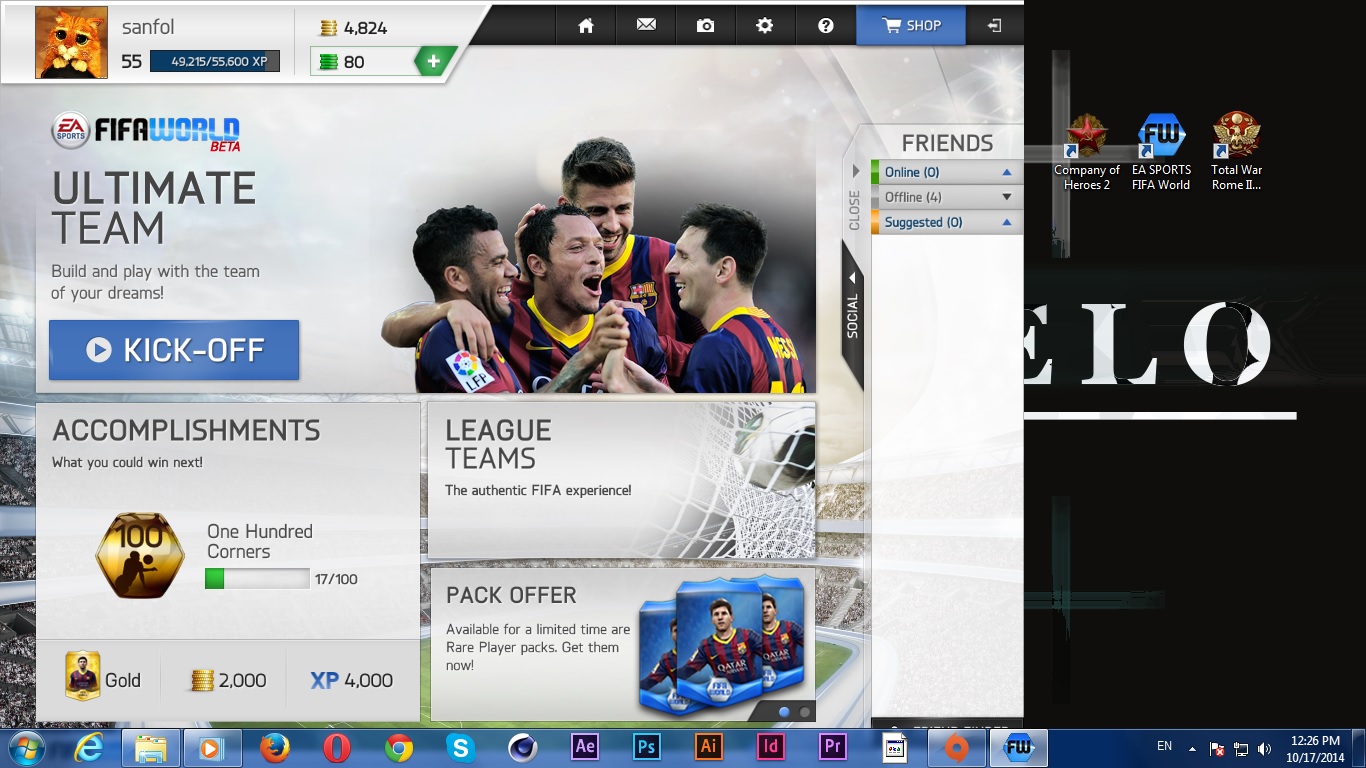Open the messages envelope icon
This screenshot has height=768, width=1366.
pyautogui.click(x=645, y=26)
